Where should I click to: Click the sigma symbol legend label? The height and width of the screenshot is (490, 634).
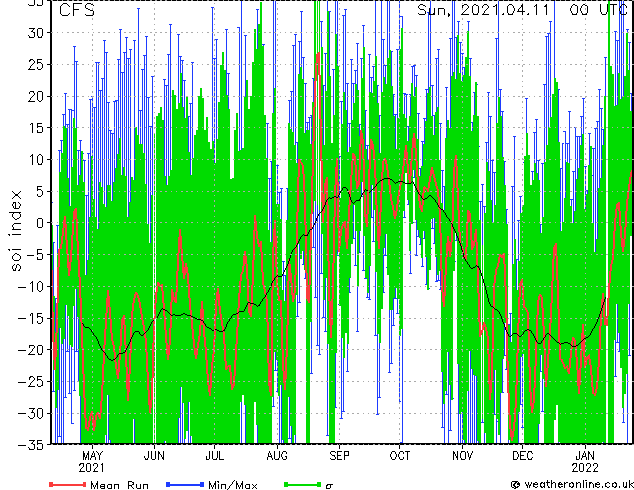point(329,486)
